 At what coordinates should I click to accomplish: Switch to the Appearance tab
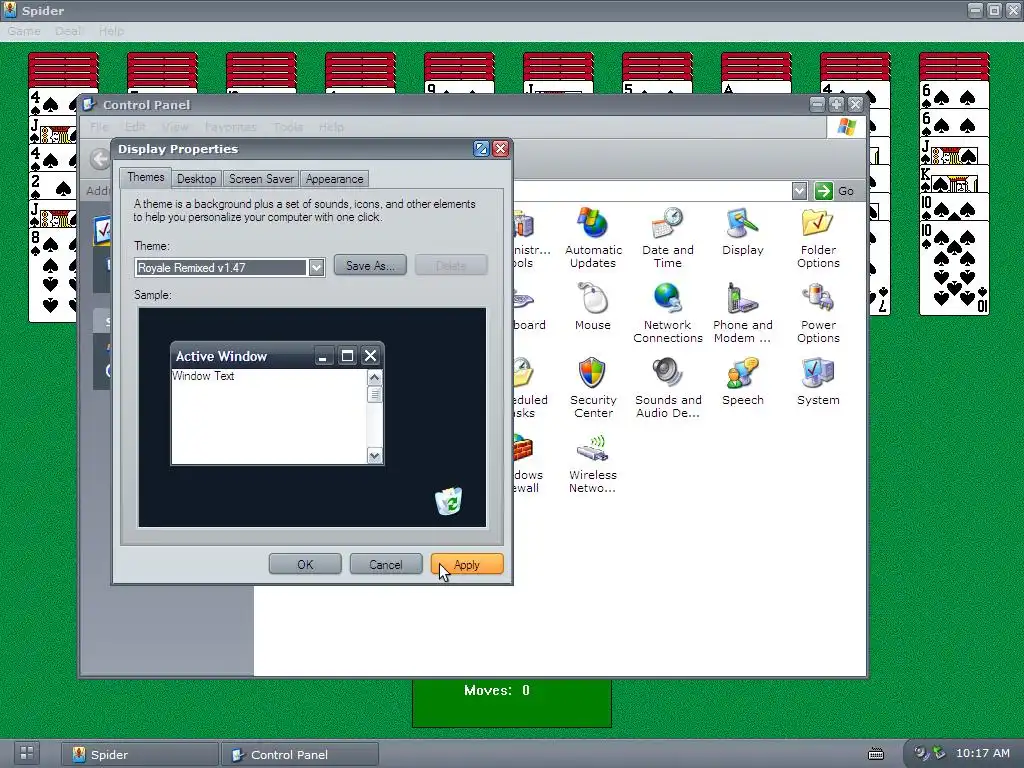coord(334,179)
